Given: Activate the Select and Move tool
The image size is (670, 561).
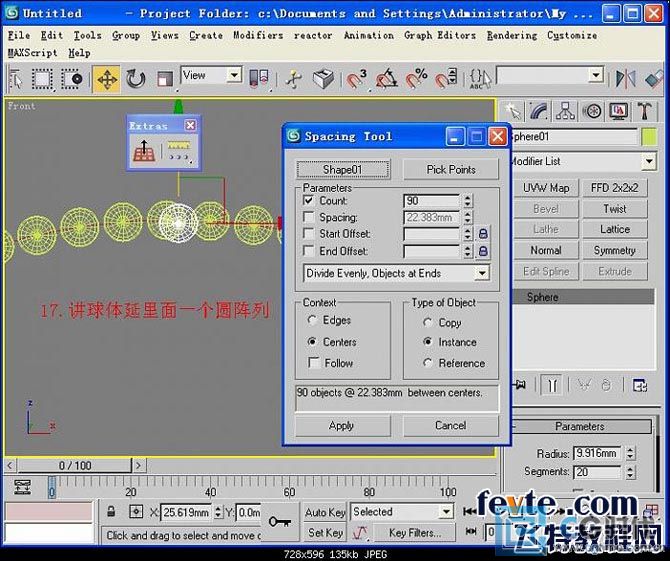Looking at the screenshot, I should click(x=106, y=79).
